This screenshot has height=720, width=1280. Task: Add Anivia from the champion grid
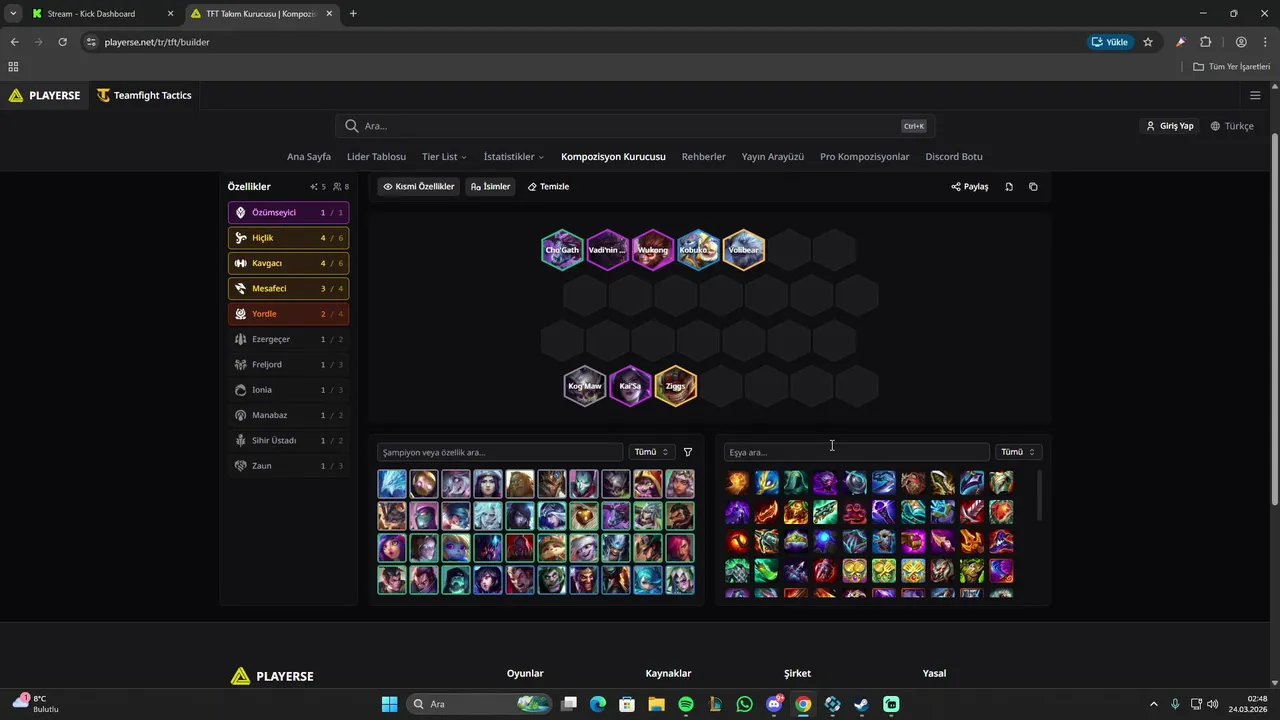[392, 484]
